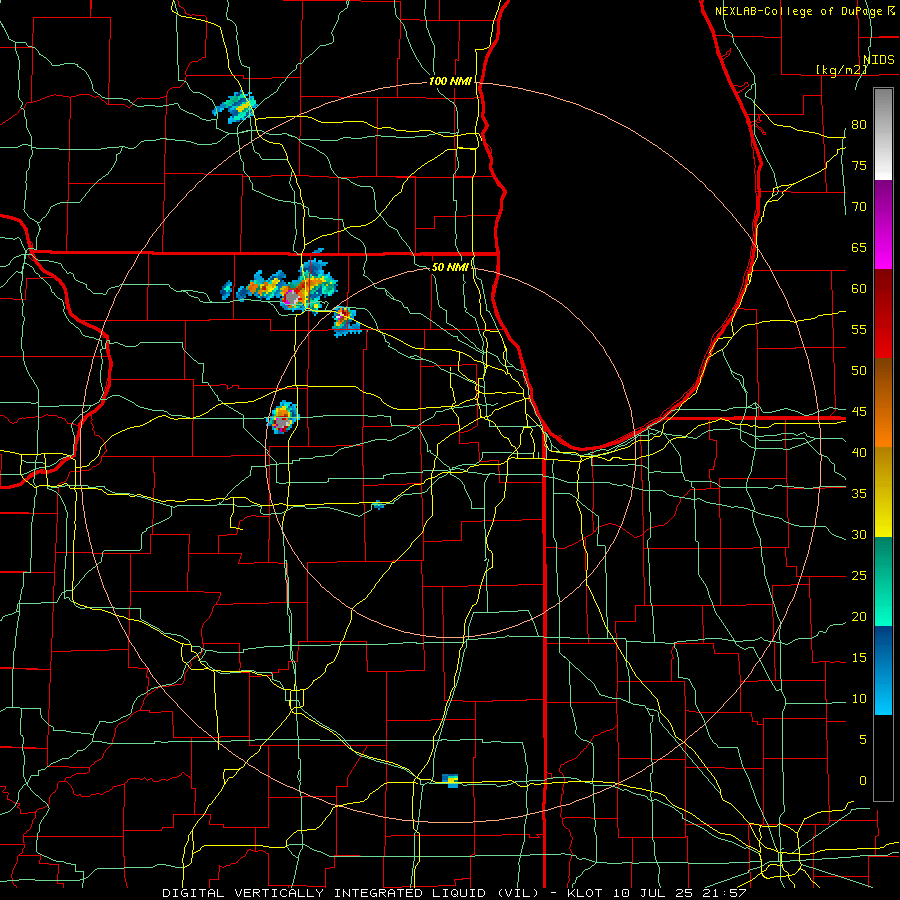Click the scale value 40
Image resolution: width=900 pixels, height=900 pixels.
[x=859, y=453]
